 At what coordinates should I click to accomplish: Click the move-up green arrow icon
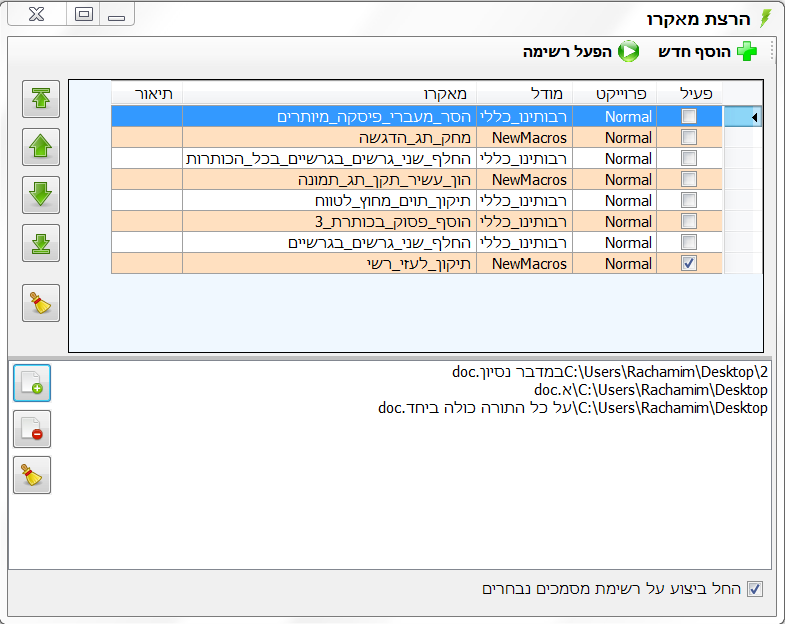pos(41,147)
